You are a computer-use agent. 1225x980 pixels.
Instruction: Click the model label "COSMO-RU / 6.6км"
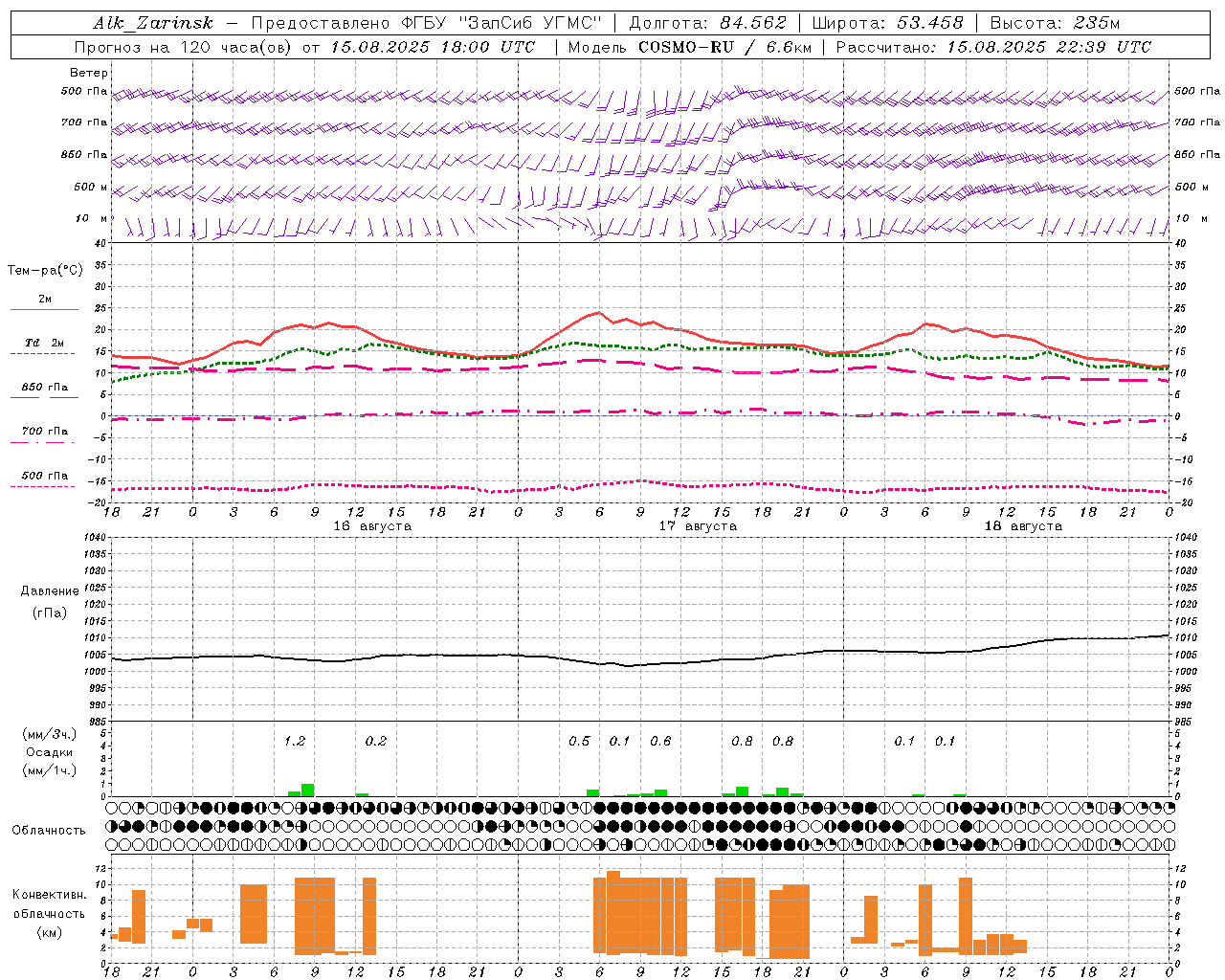[724, 47]
